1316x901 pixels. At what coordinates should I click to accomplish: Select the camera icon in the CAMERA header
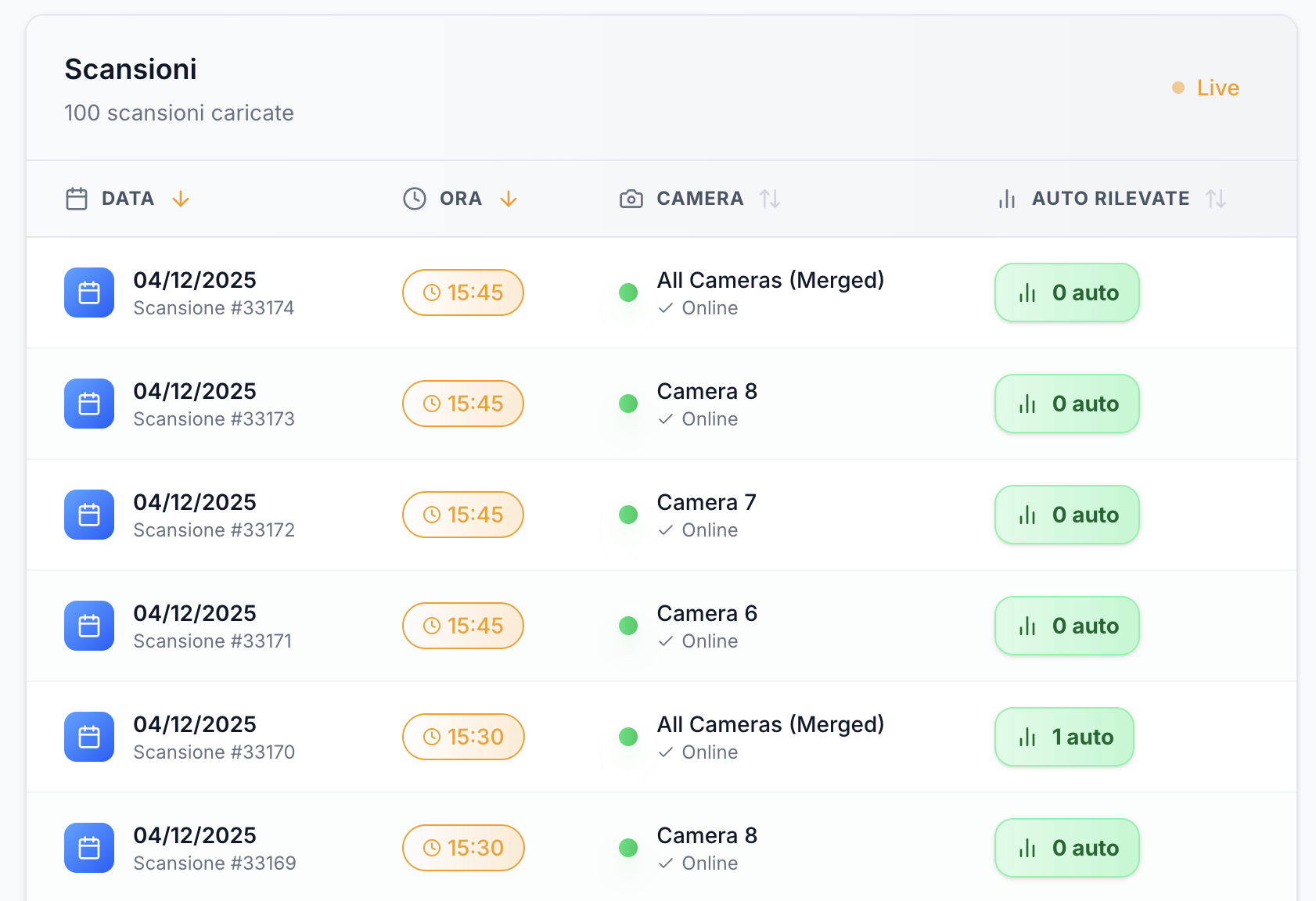(x=631, y=199)
